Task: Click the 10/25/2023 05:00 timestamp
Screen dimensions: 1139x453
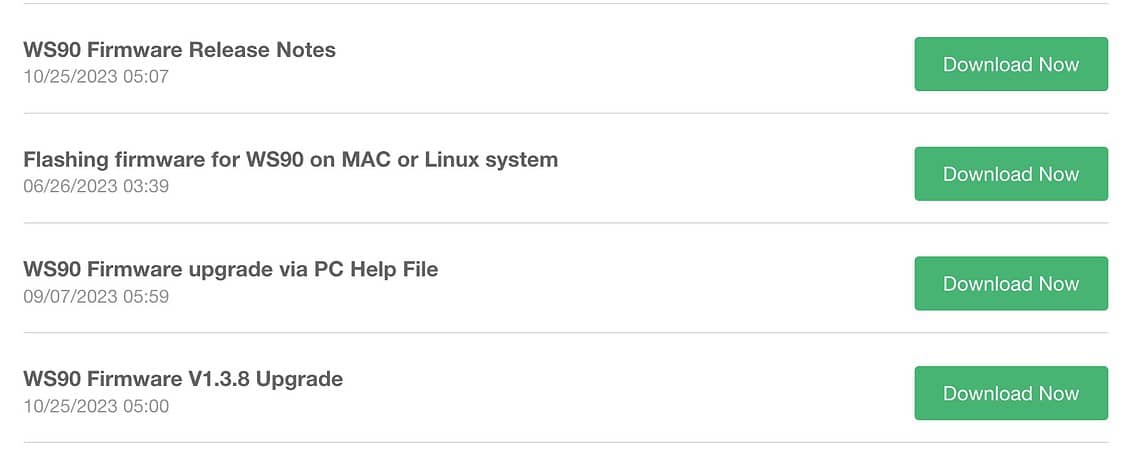Action: point(96,406)
